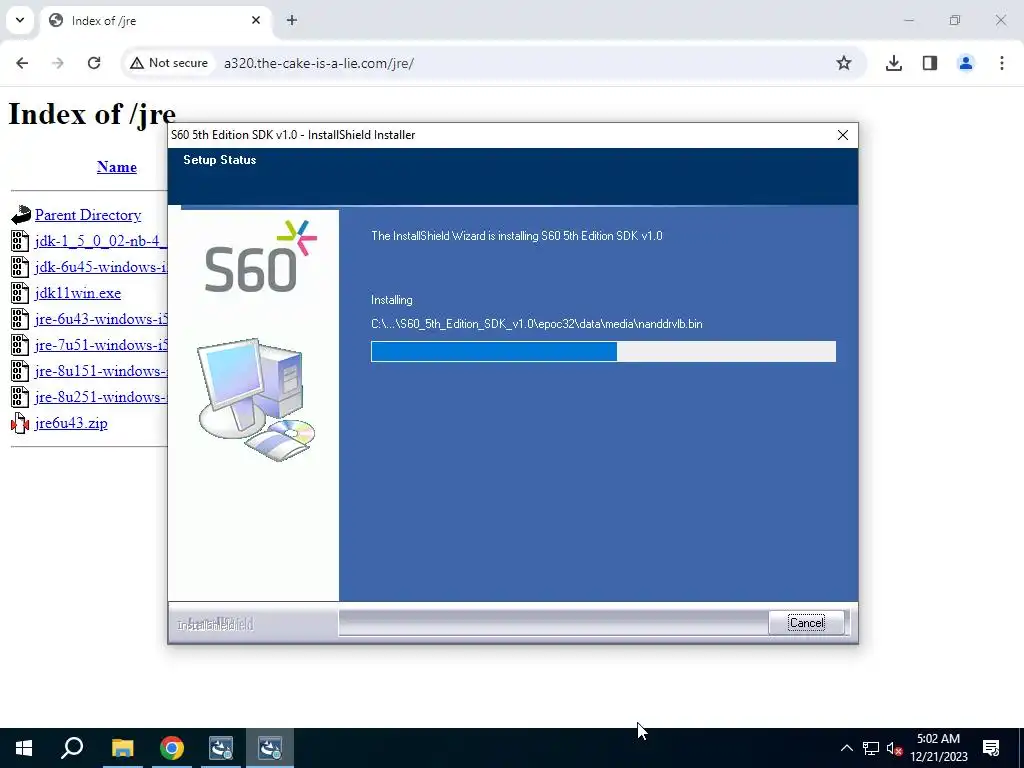Open a new Chrome tab
The width and height of the screenshot is (1024, 768).
click(x=292, y=20)
